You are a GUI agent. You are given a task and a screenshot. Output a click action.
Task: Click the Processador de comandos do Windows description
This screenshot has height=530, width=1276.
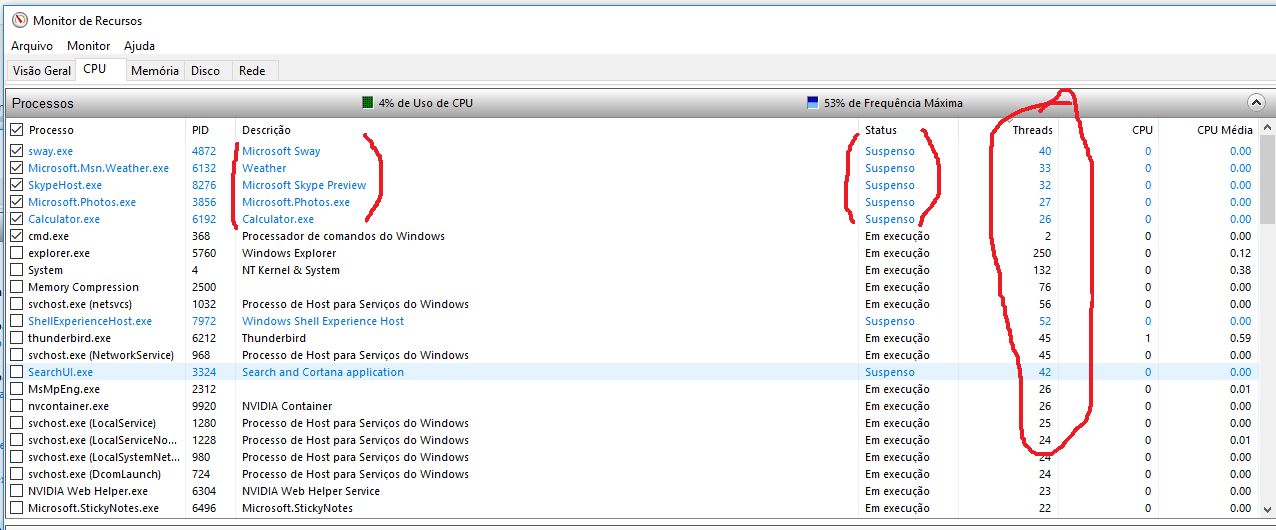pyautogui.click(x=343, y=236)
